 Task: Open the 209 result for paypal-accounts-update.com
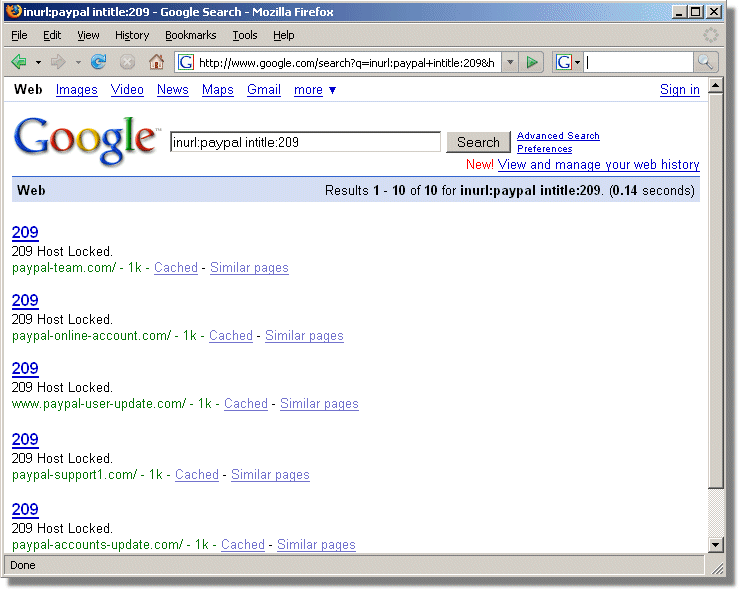coord(25,509)
